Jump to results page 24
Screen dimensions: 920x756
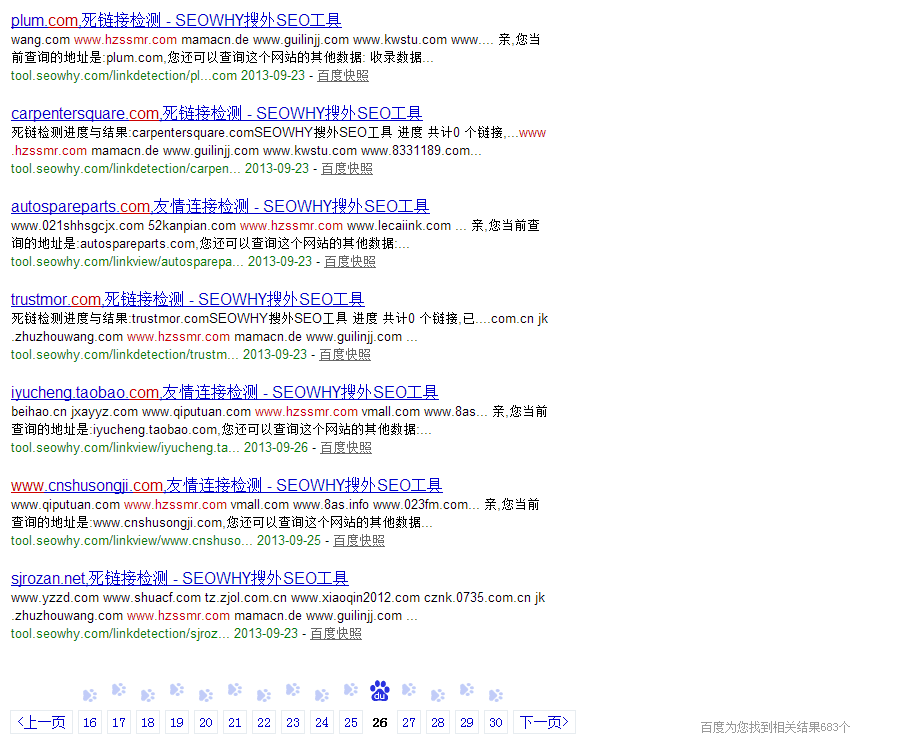(322, 722)
